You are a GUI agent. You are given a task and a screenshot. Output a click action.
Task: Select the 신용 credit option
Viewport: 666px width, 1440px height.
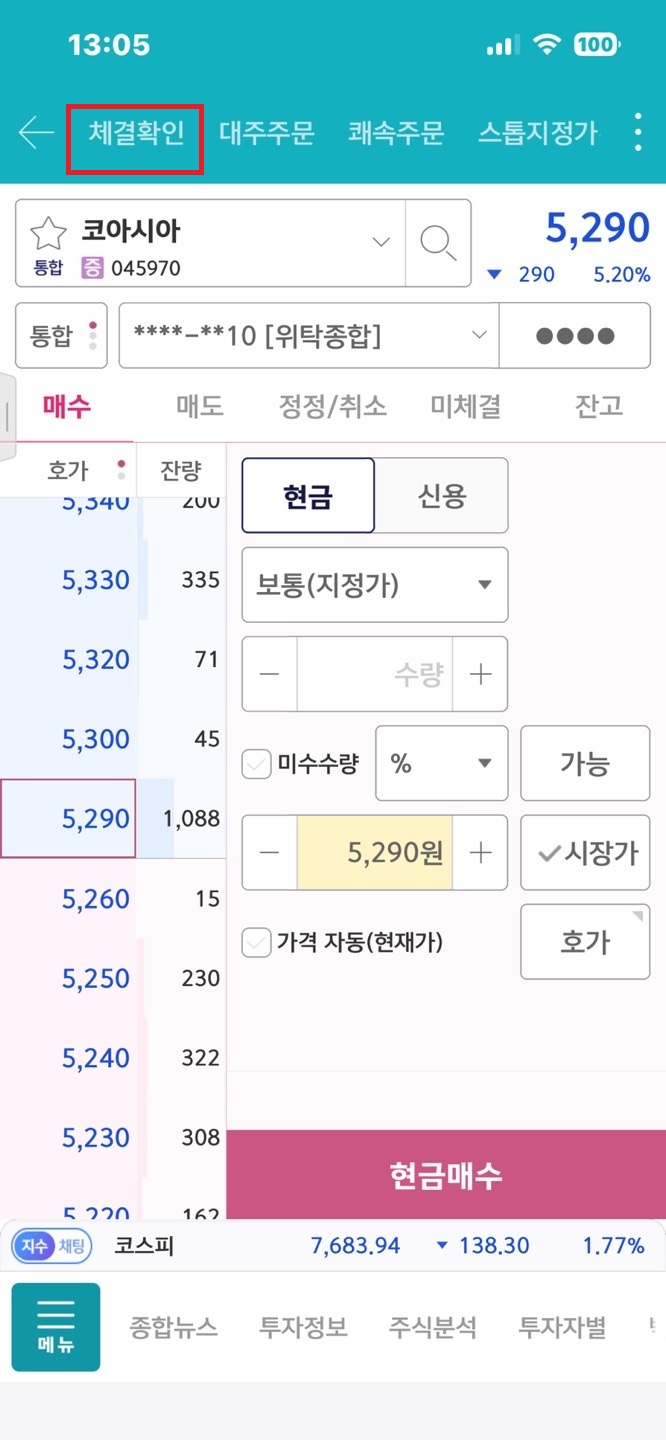pyautogui.click(x=441, y=496)
